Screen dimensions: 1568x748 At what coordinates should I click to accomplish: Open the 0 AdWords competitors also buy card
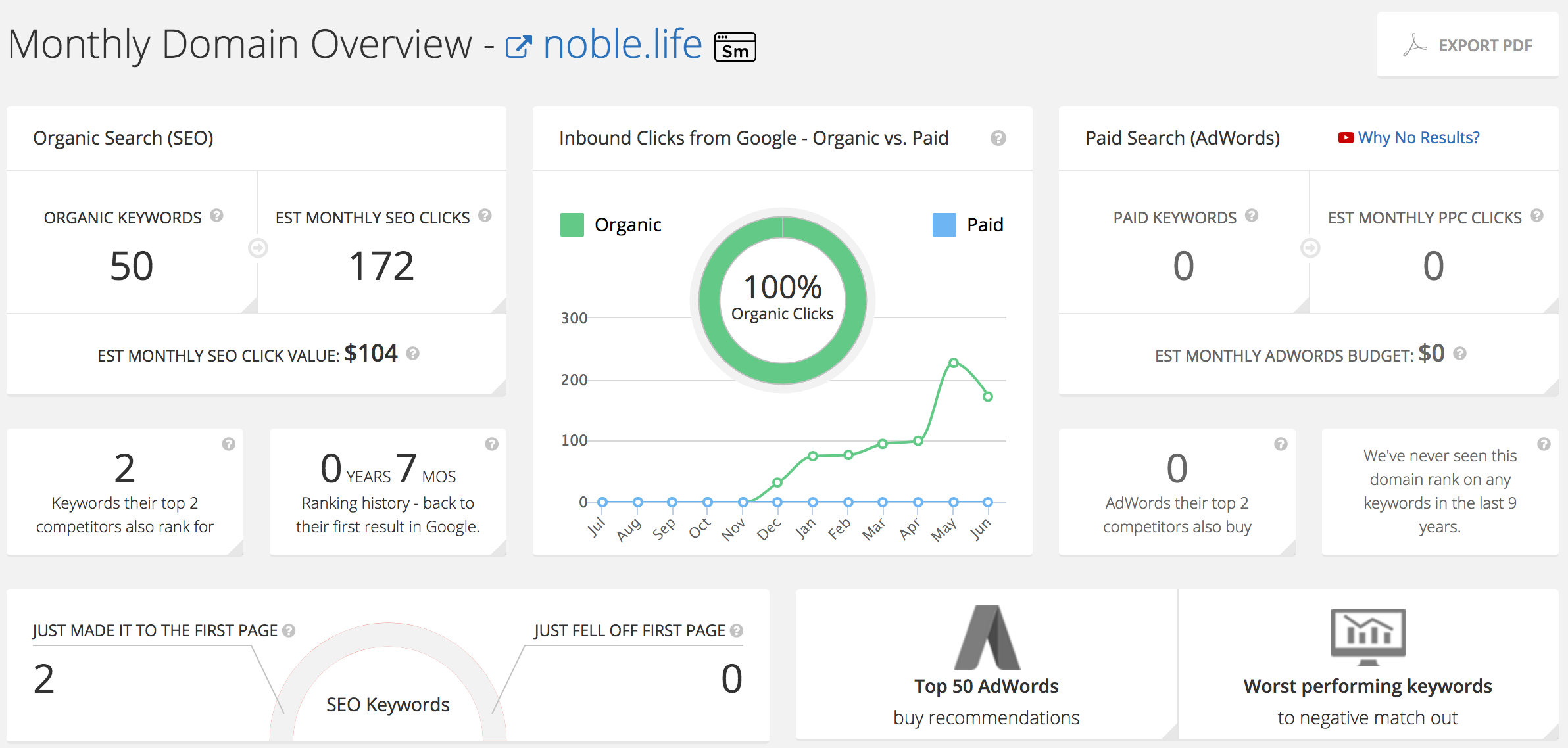(1177, 492)
